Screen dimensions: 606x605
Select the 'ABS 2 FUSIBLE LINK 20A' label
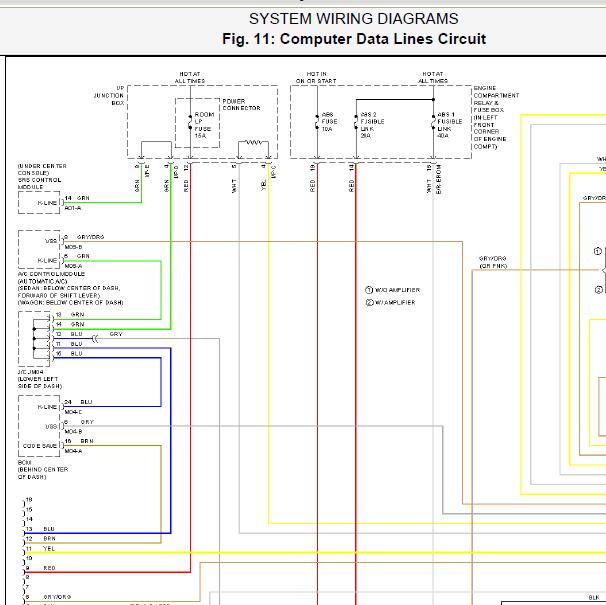(372, 125)
